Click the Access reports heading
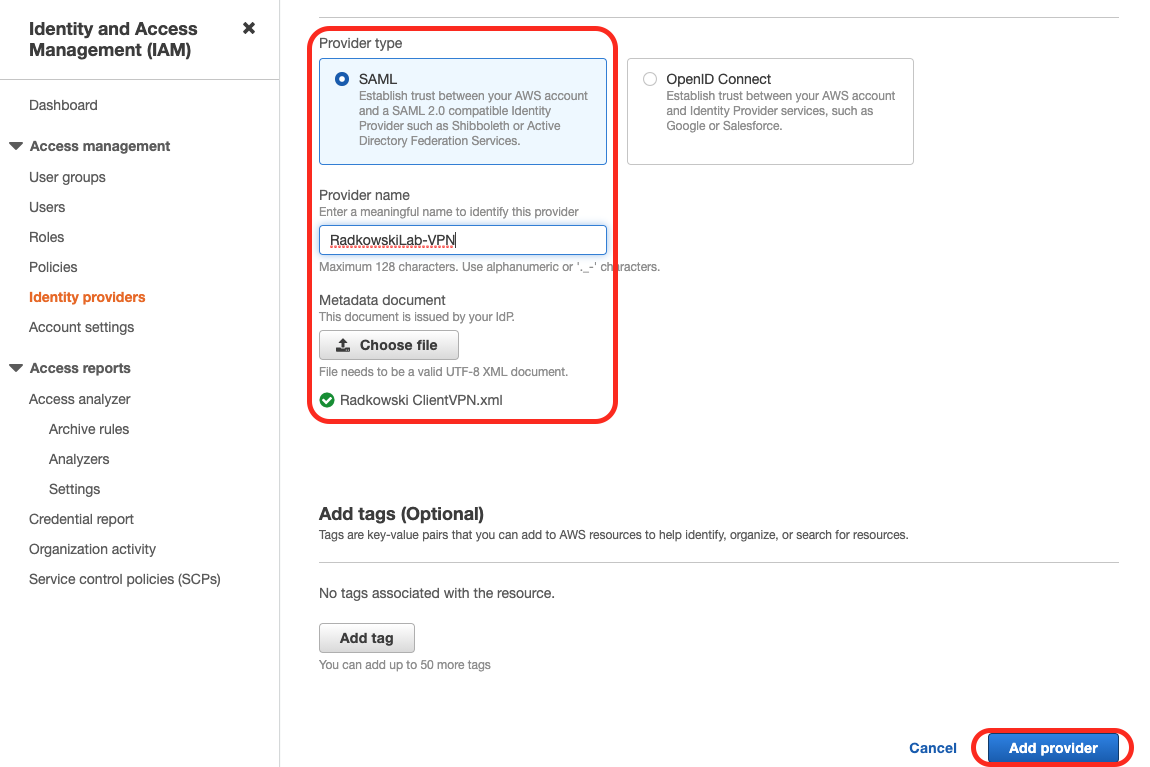Image resolution: width=1150 pixels, height=767 pixels. pyautogui.click(x=80, y=368)
